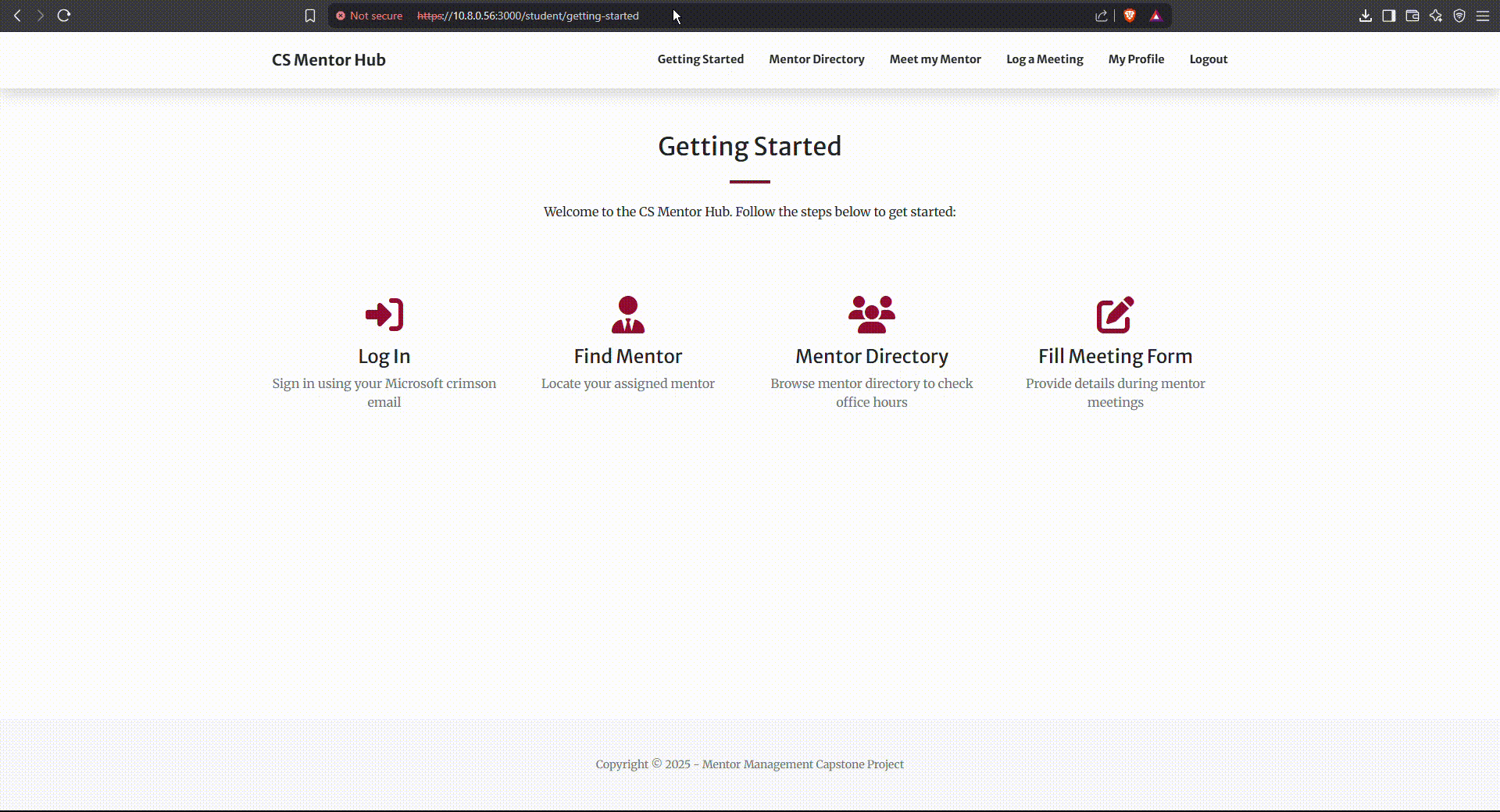Click the share icon in the address bar

(1101, 16)
